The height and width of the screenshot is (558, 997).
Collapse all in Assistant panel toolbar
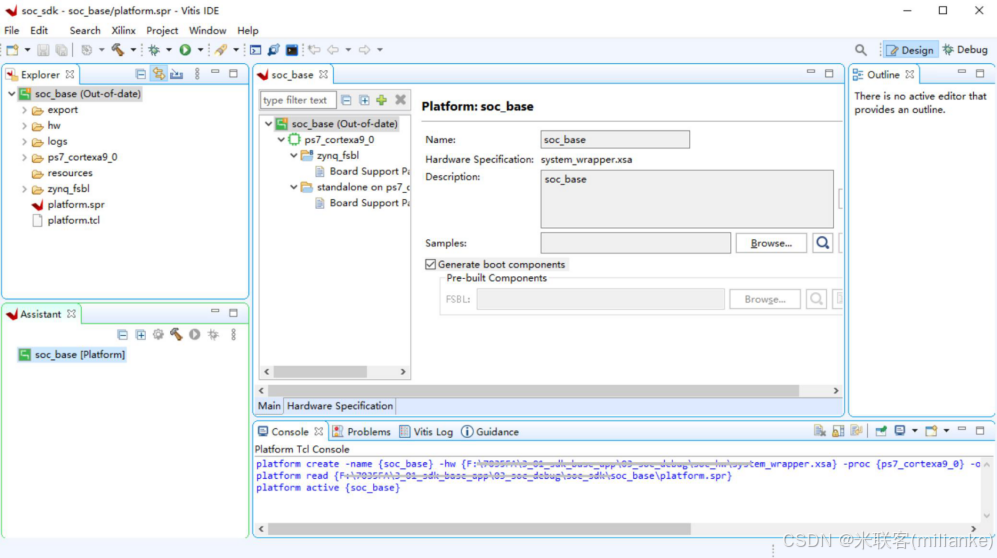[x=123, y=334]
